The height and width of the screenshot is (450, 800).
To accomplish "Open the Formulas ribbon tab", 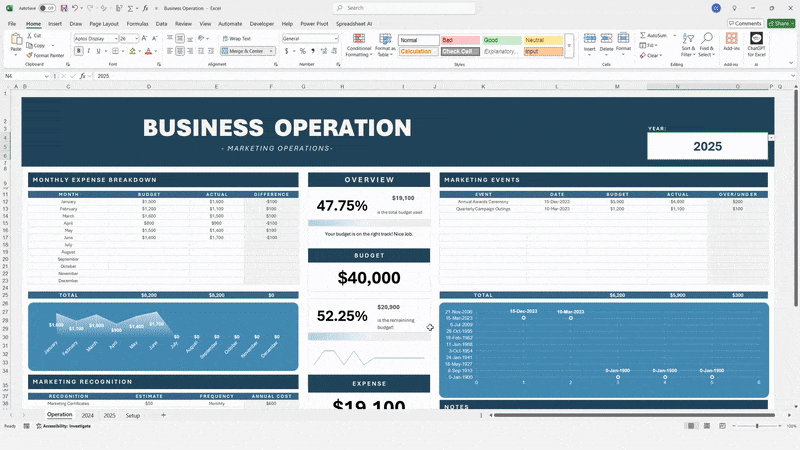I will (137, 23).
